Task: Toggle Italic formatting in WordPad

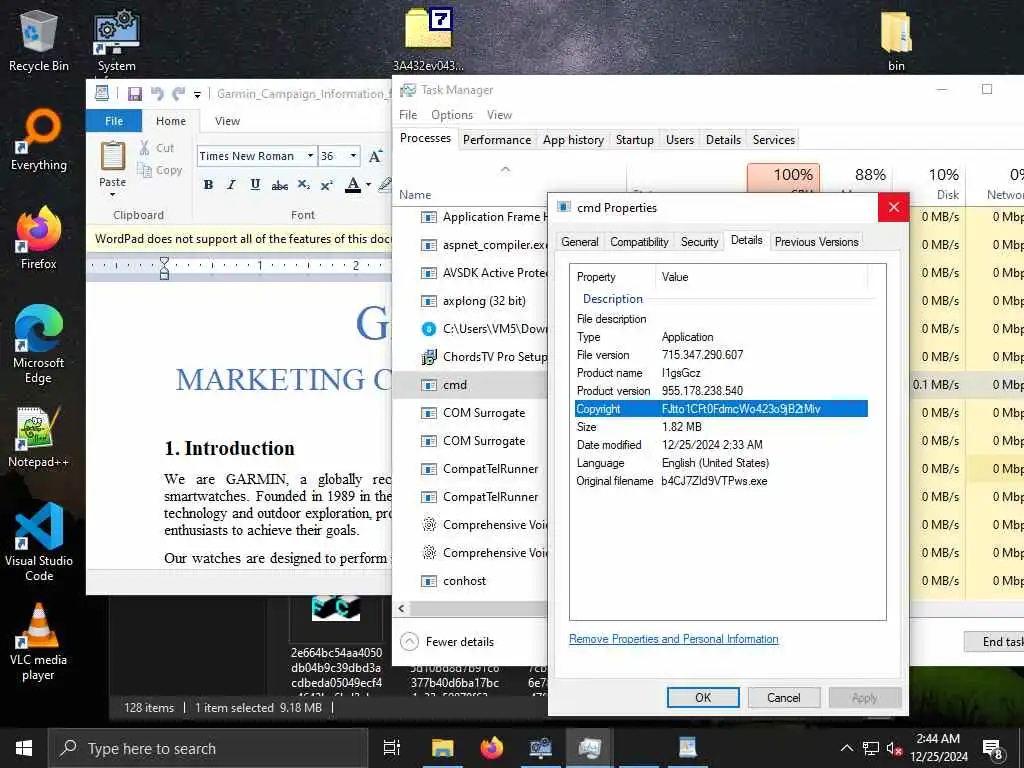Action: [231, 185]
